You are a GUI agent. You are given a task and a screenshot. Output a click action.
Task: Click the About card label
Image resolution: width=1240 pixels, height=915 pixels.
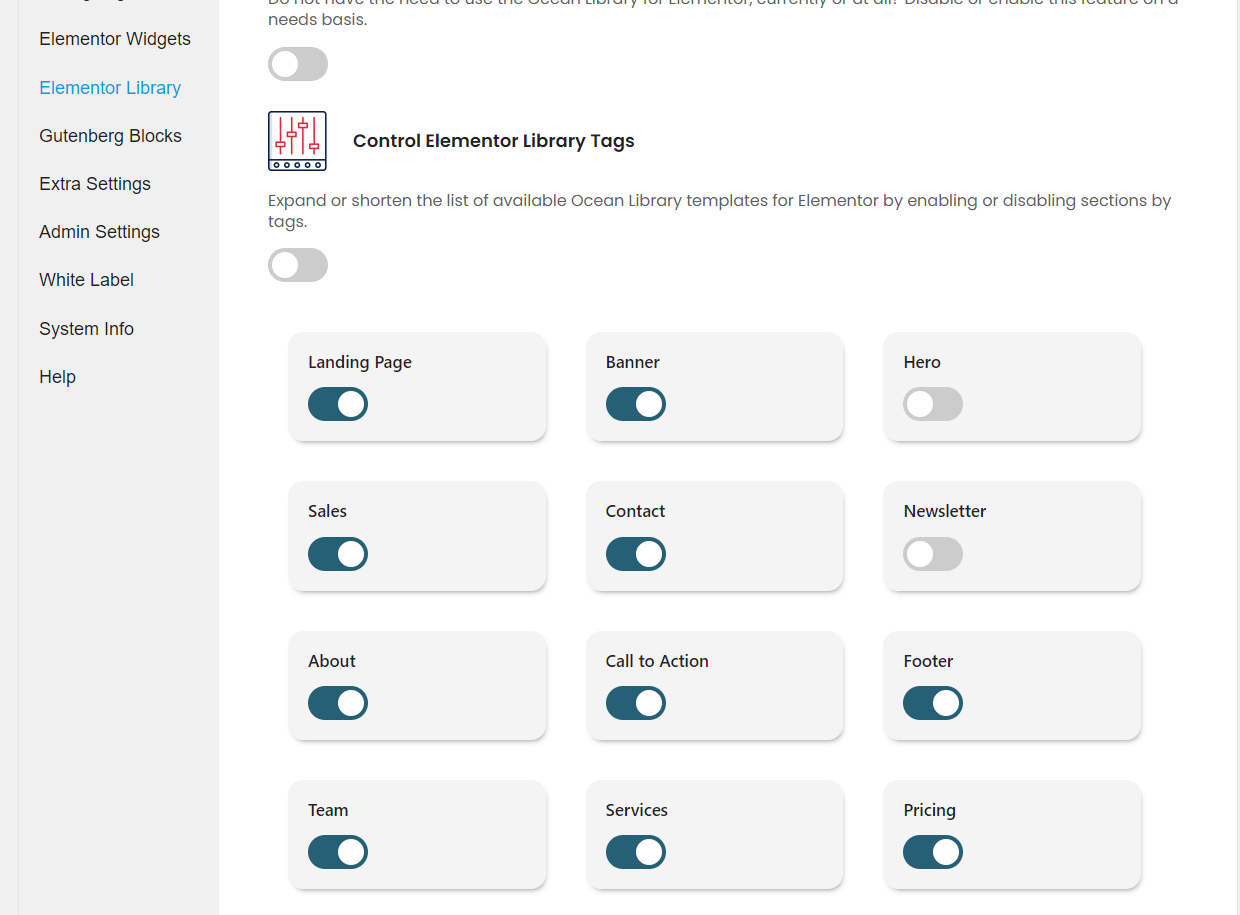pos(332,661)
